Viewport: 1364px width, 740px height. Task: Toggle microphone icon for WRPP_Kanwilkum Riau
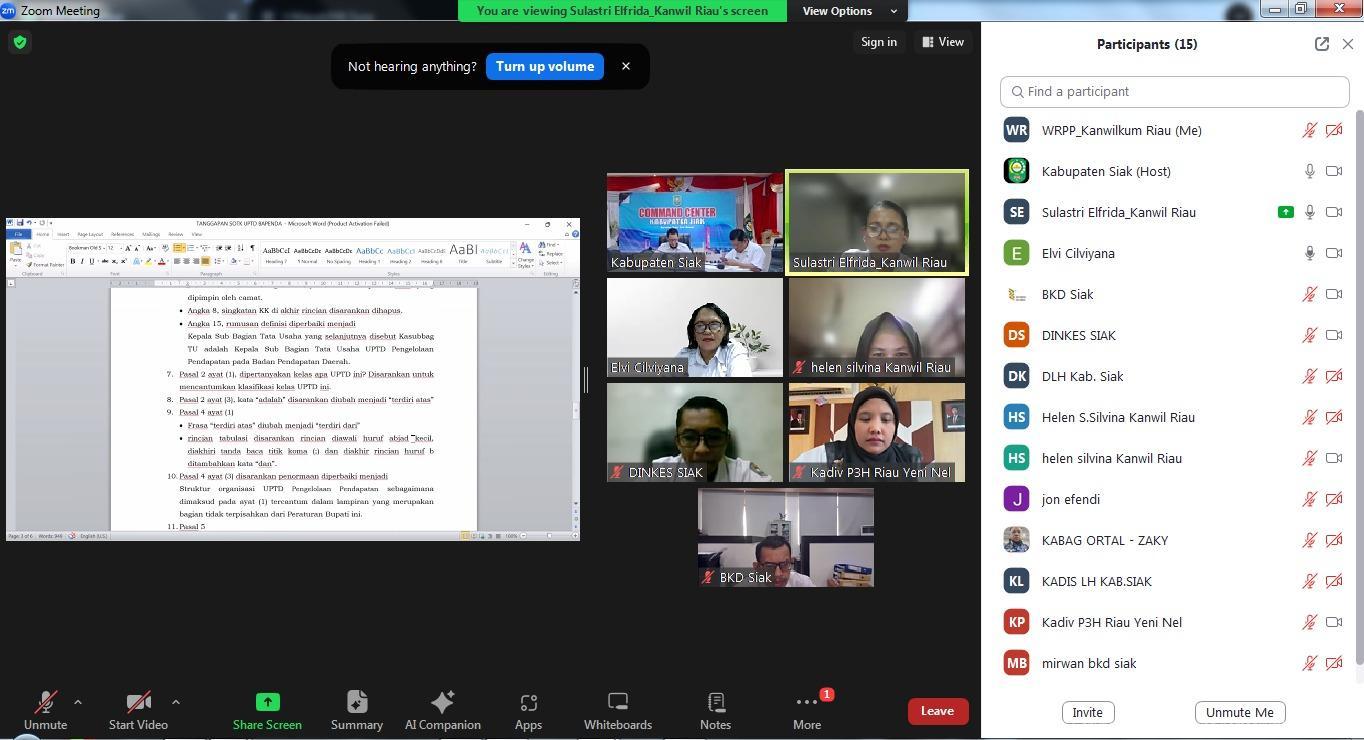click(1308, 130)
